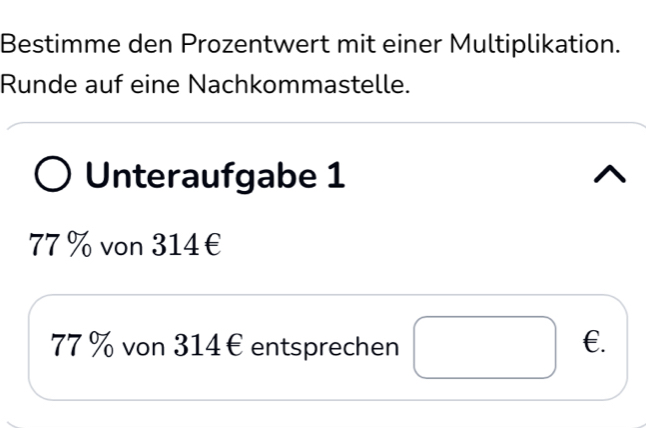Click the word 'von' in the line below the heading
The image size is (646, 428).
(x=118, y=245)
